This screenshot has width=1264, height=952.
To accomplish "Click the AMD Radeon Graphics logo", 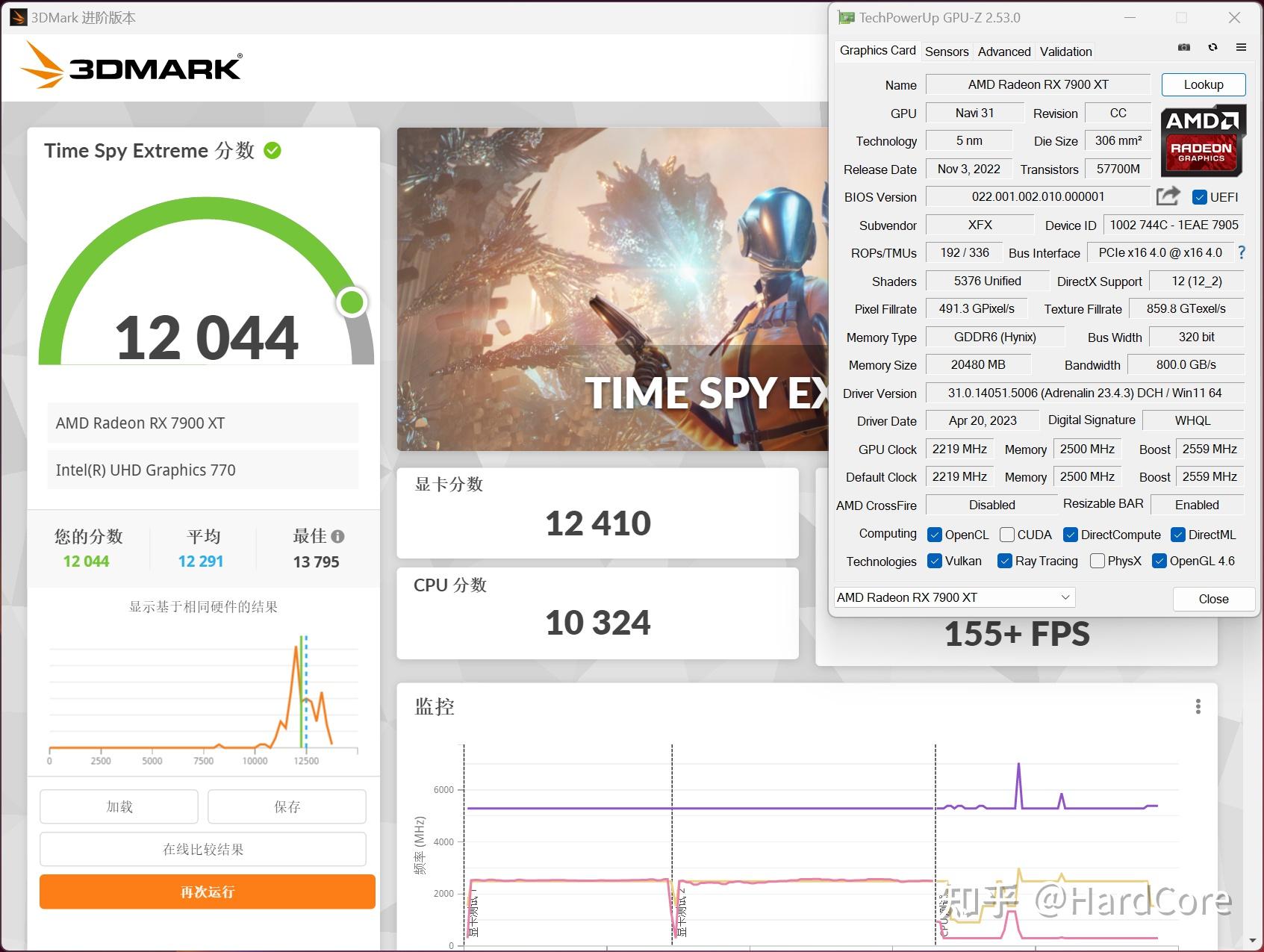I will 1203,140.
